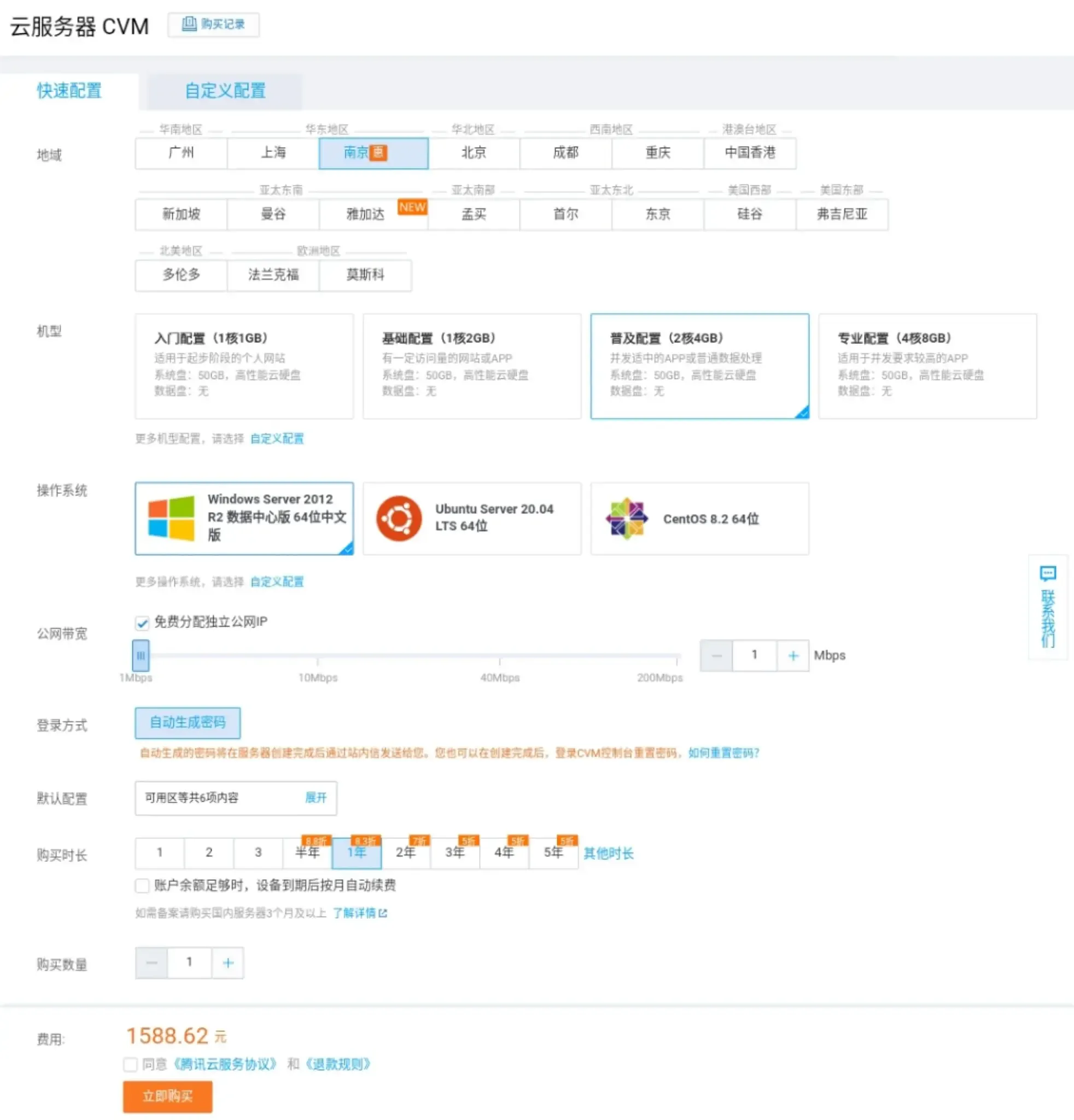Viewport: 1074px width, 1120px height.
Task: Click the Ubuntu logo icon
Action: (399, 518)
